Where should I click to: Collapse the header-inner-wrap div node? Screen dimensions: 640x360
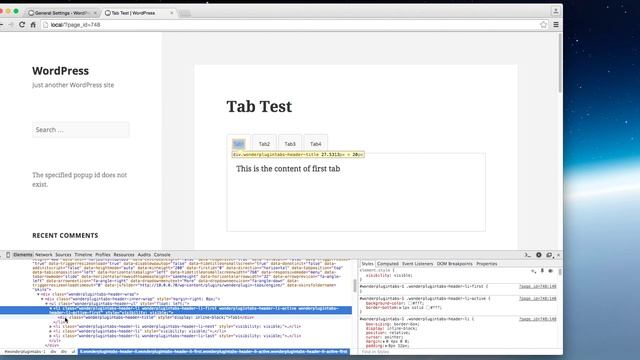(x=42, y=299)
